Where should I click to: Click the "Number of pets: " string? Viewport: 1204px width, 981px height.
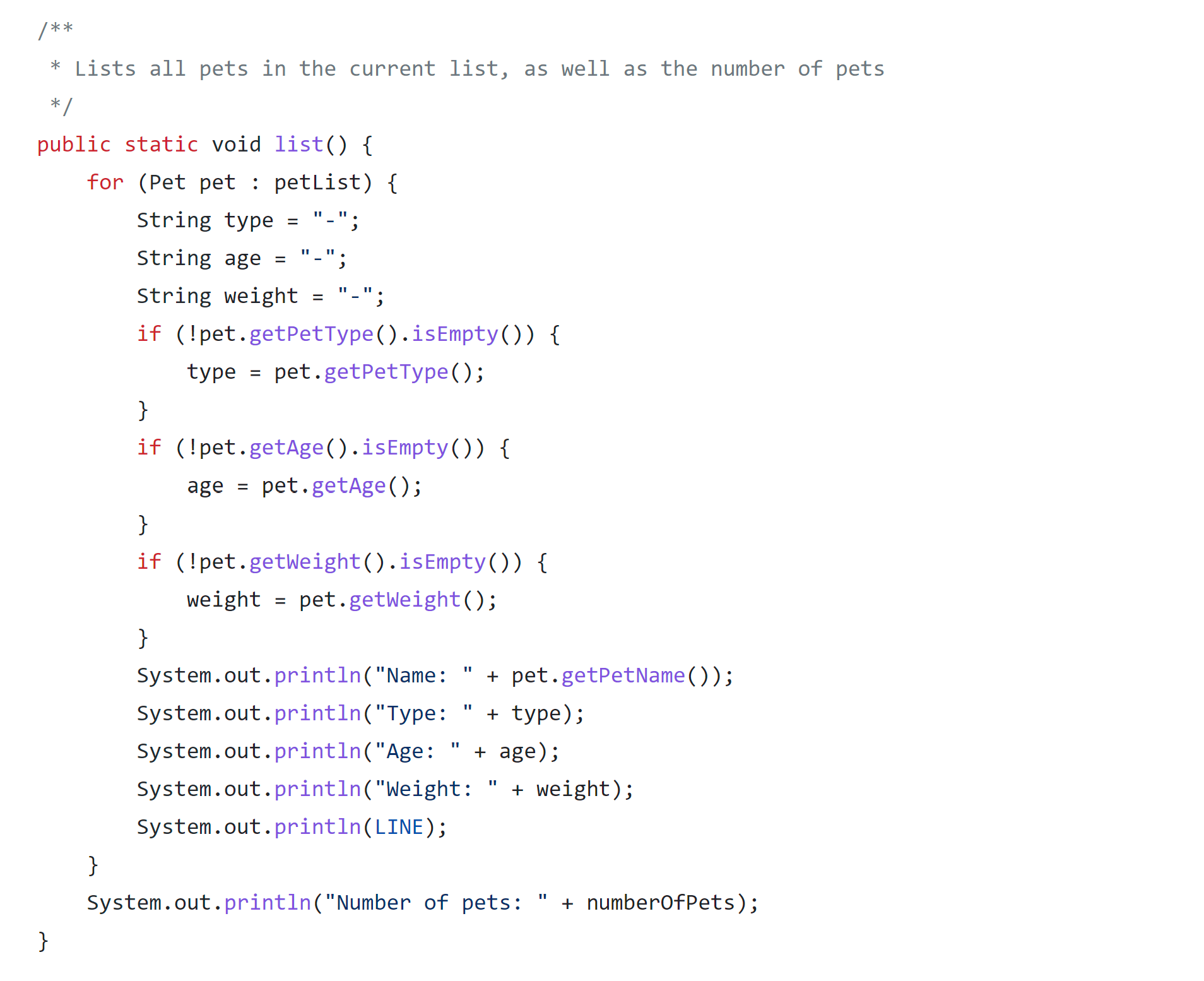tap(436, 903)
